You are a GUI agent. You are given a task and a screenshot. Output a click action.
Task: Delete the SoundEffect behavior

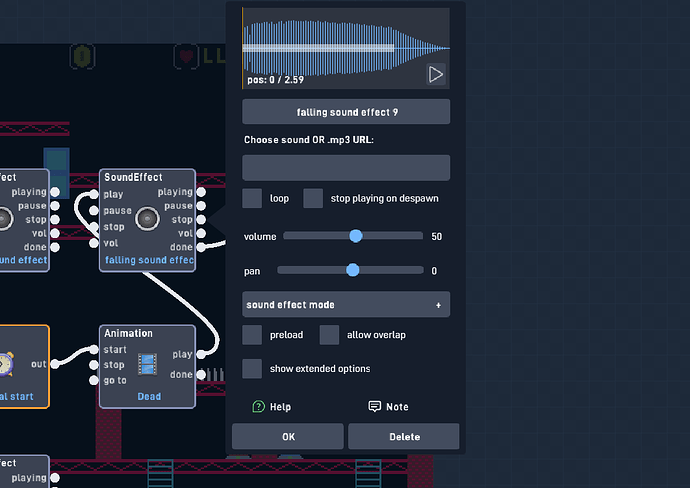tap(404, 437)
